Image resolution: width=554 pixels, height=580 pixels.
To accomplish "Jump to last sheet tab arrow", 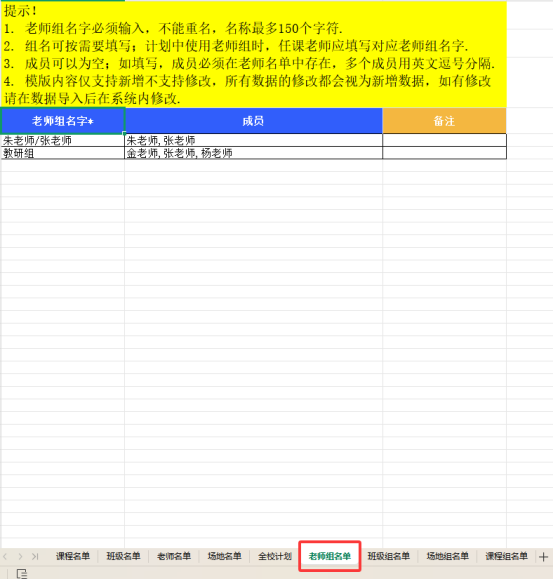I will click(x=35, y=556).
